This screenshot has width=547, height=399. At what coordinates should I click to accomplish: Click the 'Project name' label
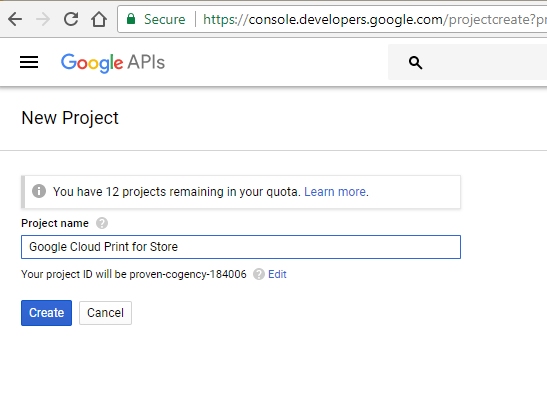(x=55, y=223)
